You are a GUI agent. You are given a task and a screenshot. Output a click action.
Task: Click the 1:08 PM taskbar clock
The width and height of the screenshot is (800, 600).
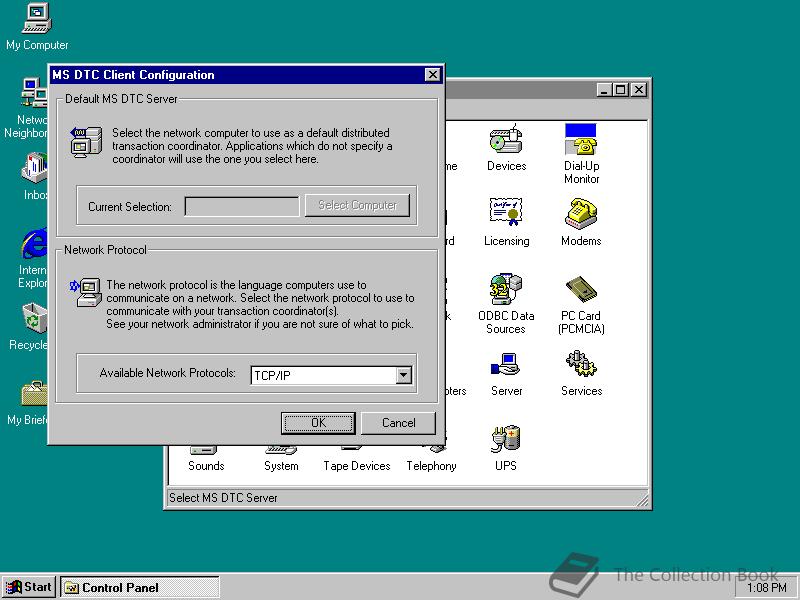coord(767,588)
